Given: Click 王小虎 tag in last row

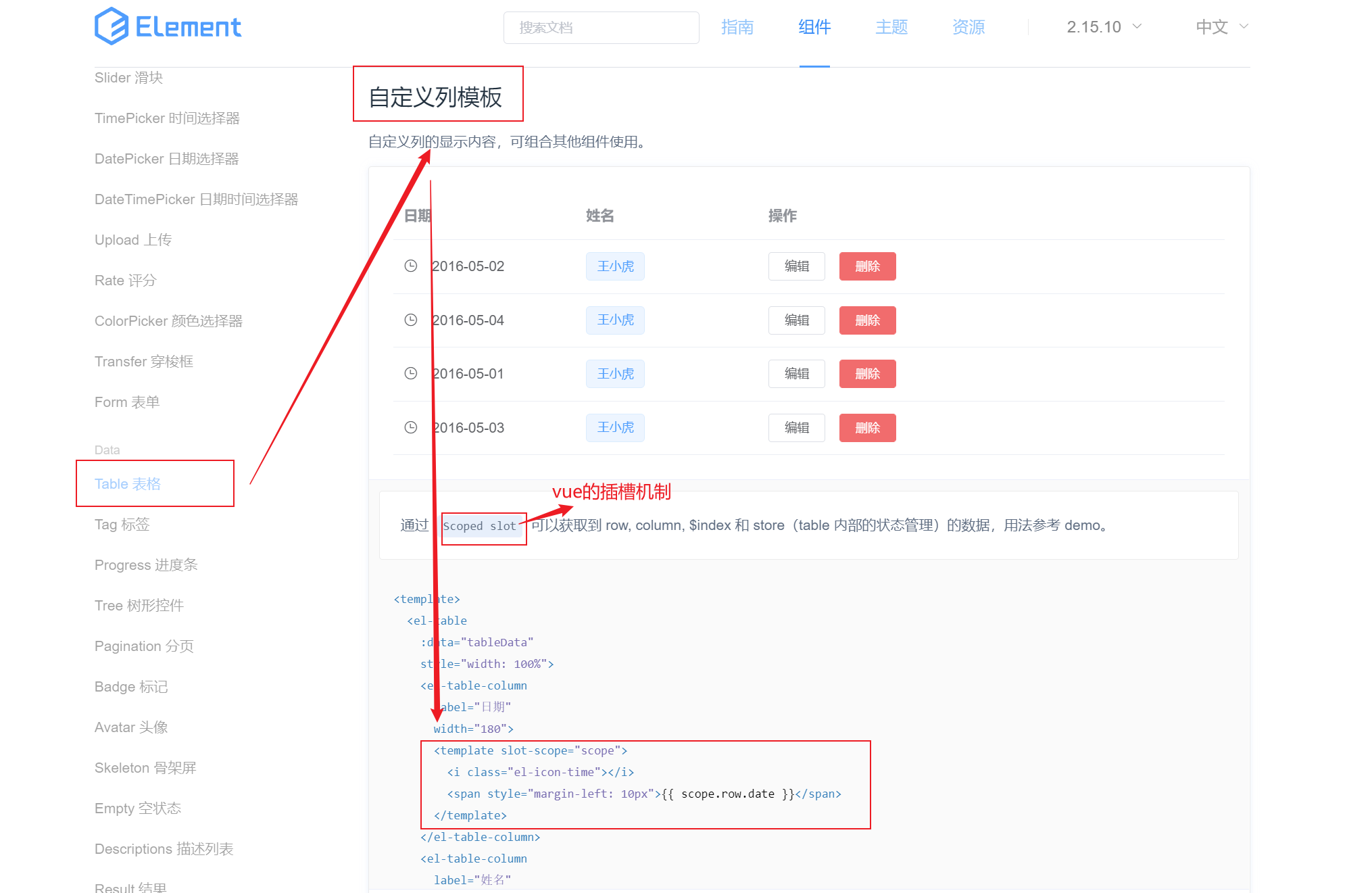Looking at the screenshot, I should coord(615,427).
